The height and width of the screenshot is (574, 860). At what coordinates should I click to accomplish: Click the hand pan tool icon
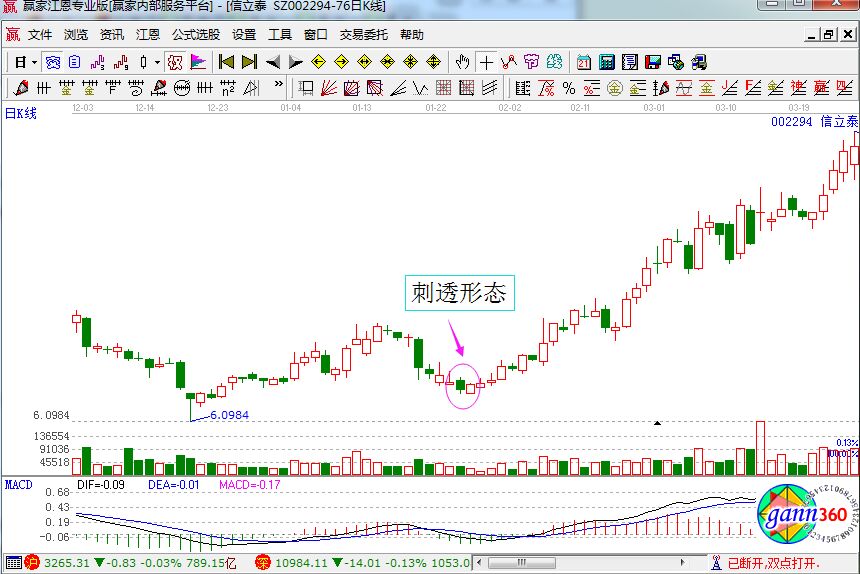pos(461,62)
